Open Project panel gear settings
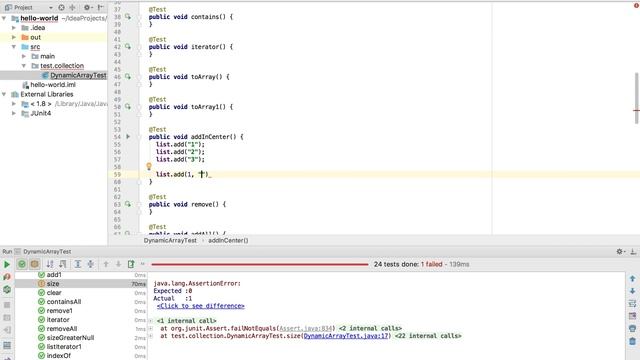This screenshot has height=360, width=640. 87,7
